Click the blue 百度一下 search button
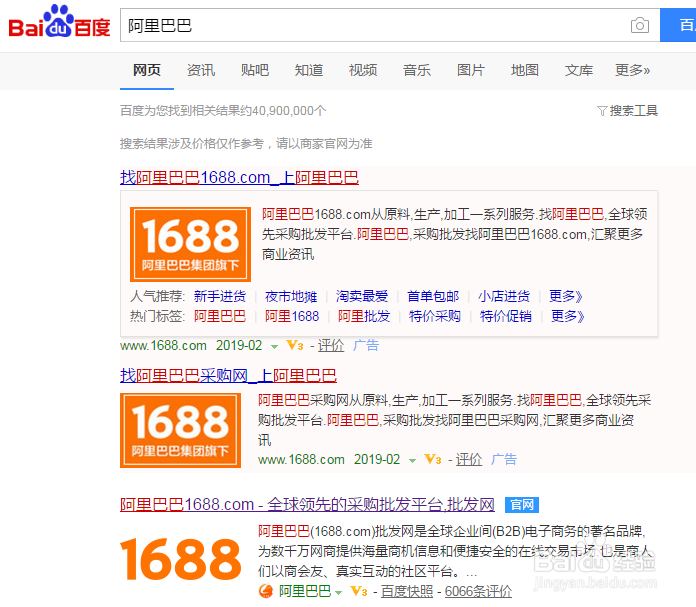 coord(678,25)
